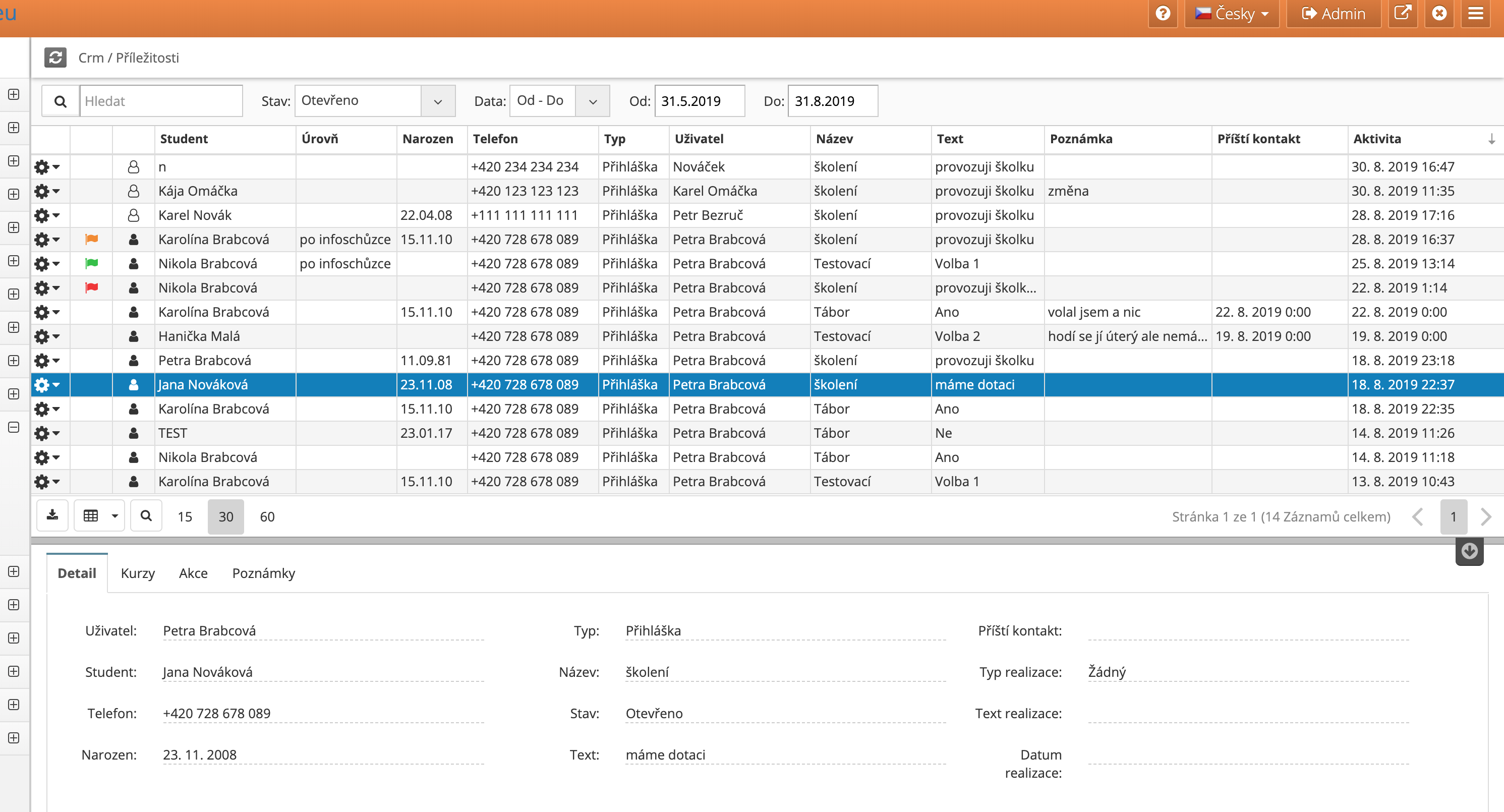Click the help question mark icon
The width and height of the screenshot is (1504, 812).
1163,13
